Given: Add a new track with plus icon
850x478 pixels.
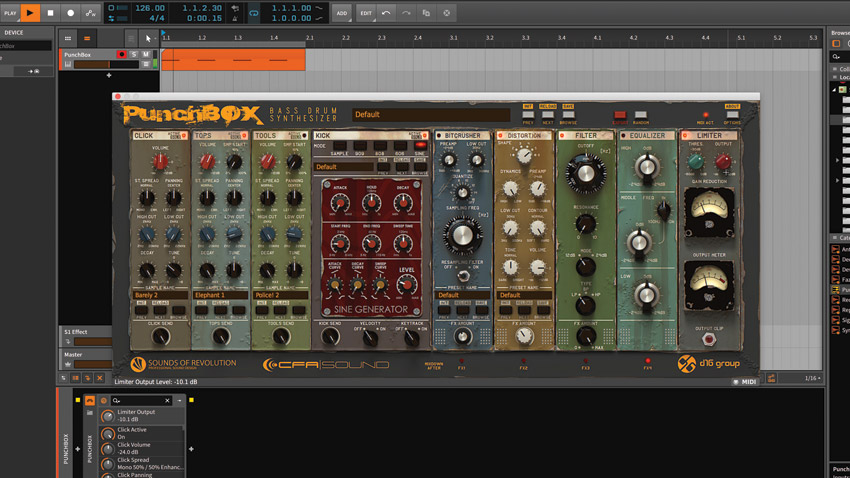Looking at the screenshot, I should (x=109, y=75).
